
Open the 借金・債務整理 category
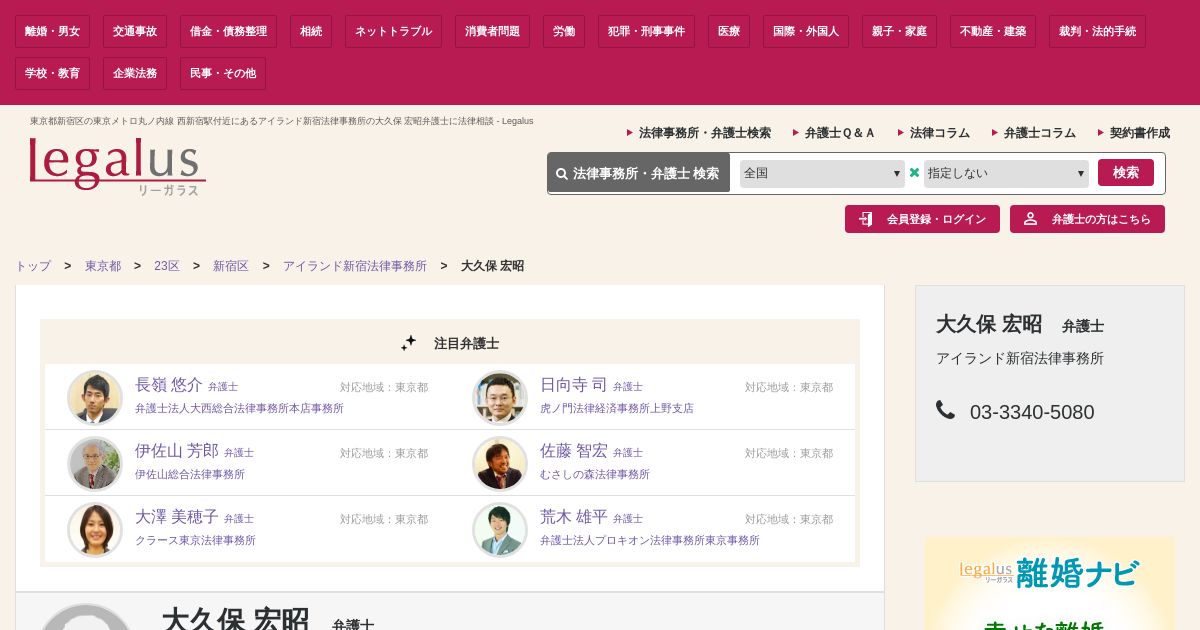(x=229, y=31)
